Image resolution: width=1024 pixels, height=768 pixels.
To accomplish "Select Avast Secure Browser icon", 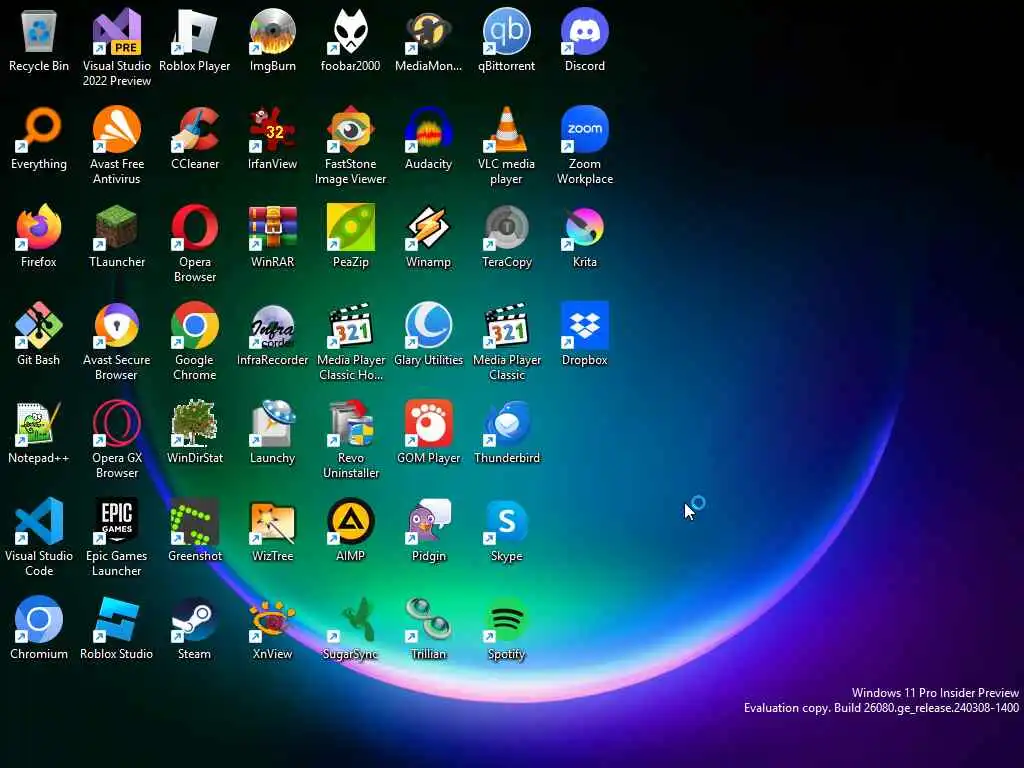I will 117,325.
